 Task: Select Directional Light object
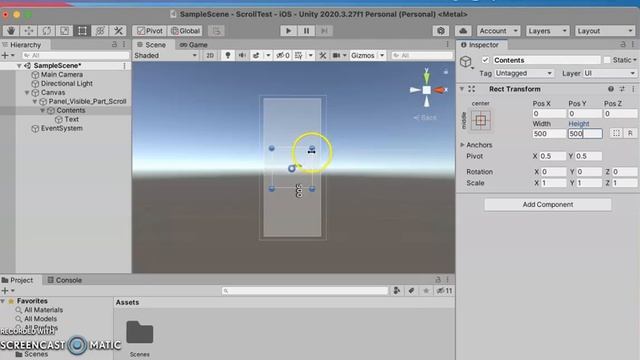[x=67, y=84]
